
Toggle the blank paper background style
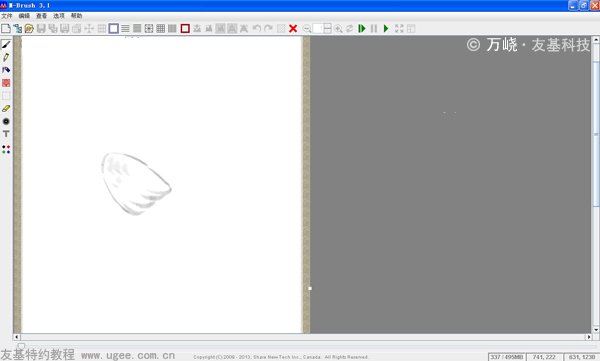coord(114,29)
